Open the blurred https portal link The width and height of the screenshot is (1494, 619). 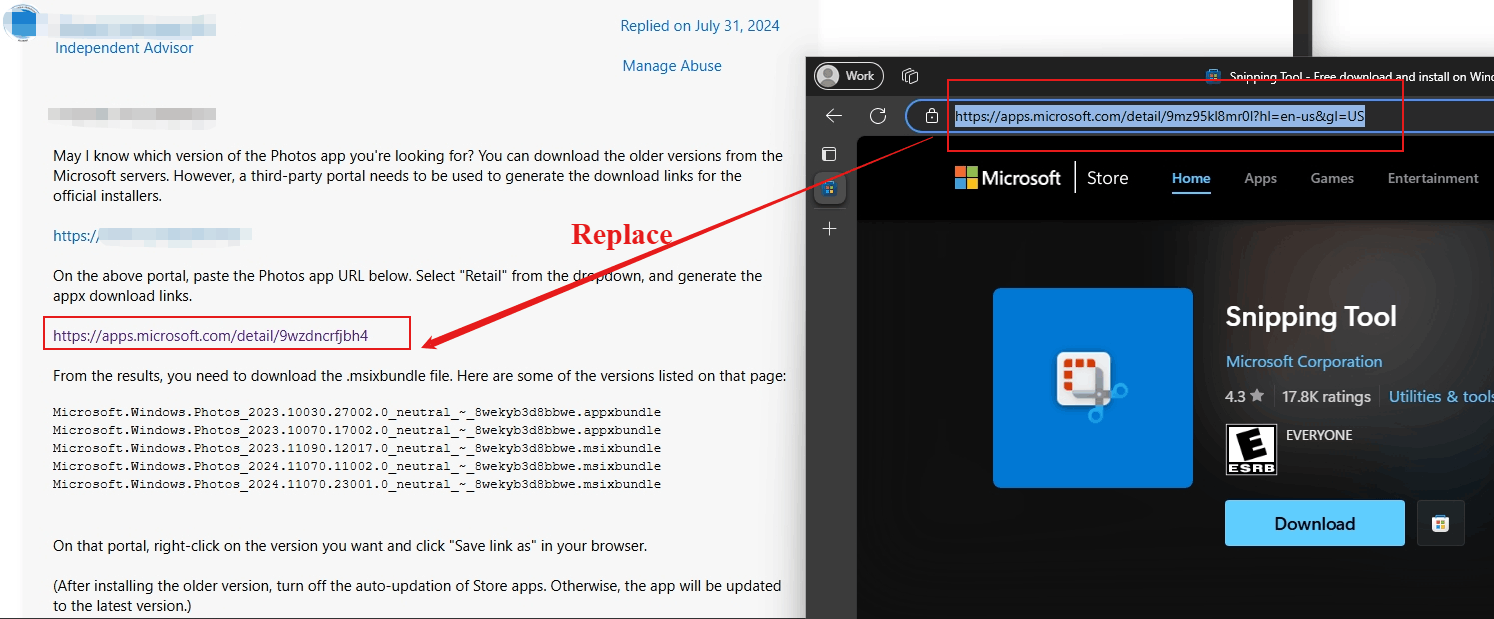[152, 236]
